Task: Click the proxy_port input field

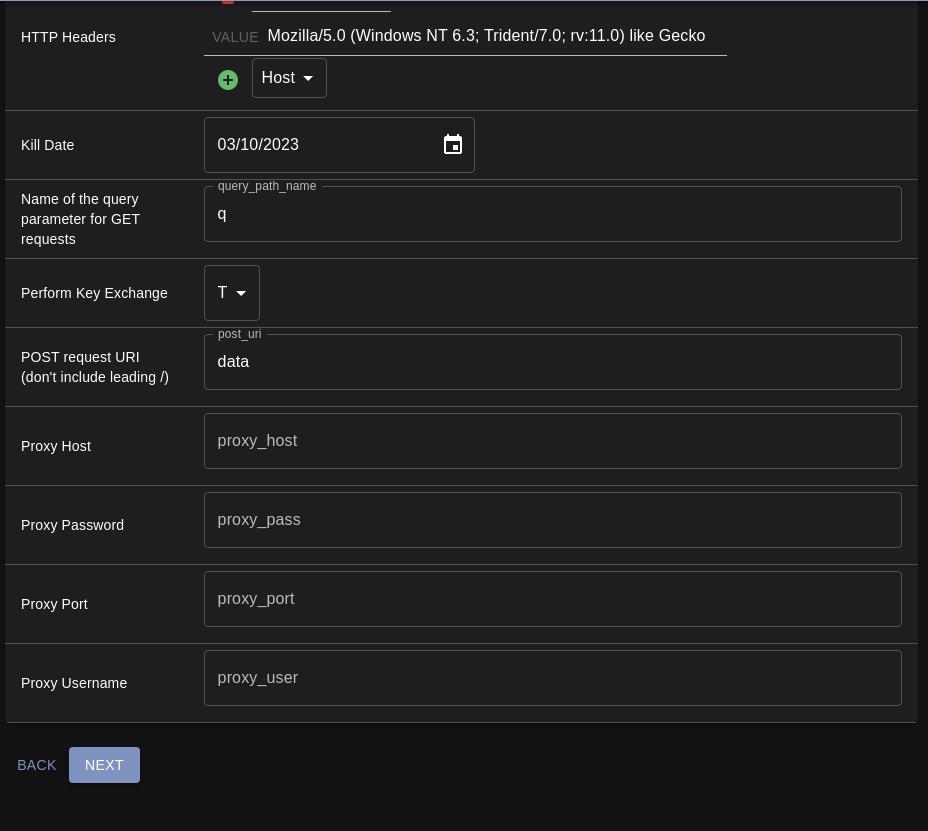Action: click(552, 599)
